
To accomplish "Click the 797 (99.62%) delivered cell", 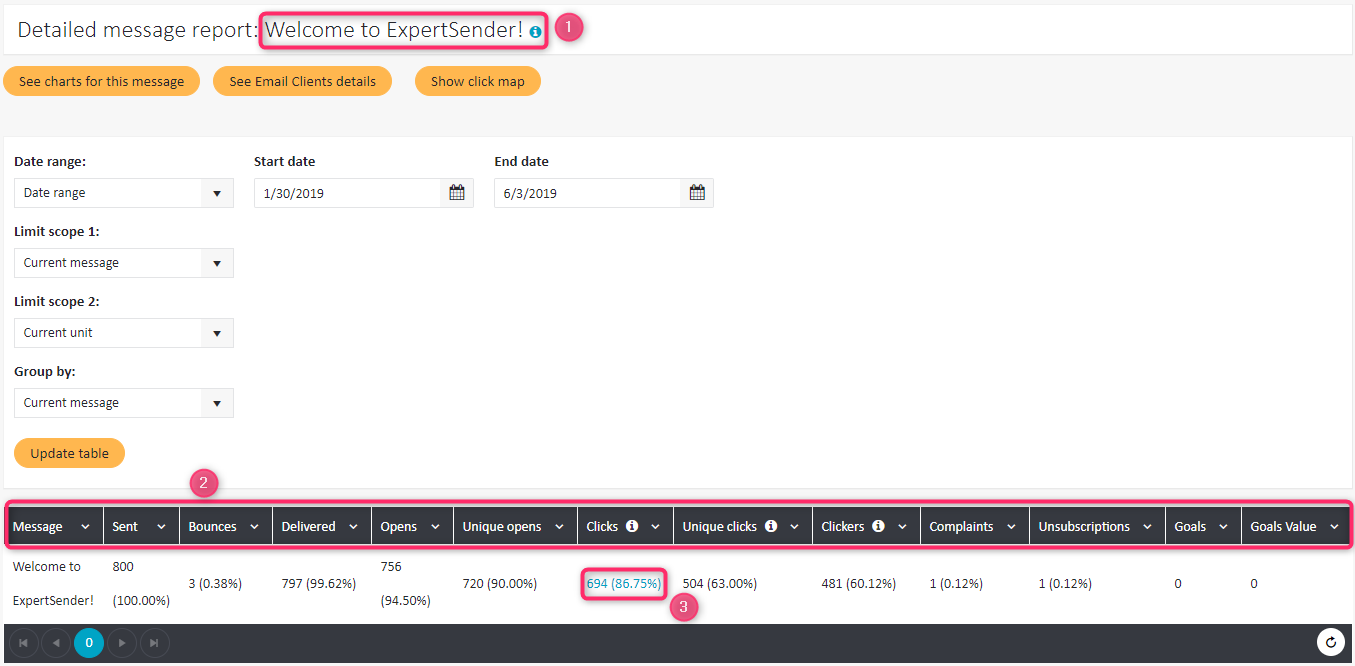I will (319, 583).
